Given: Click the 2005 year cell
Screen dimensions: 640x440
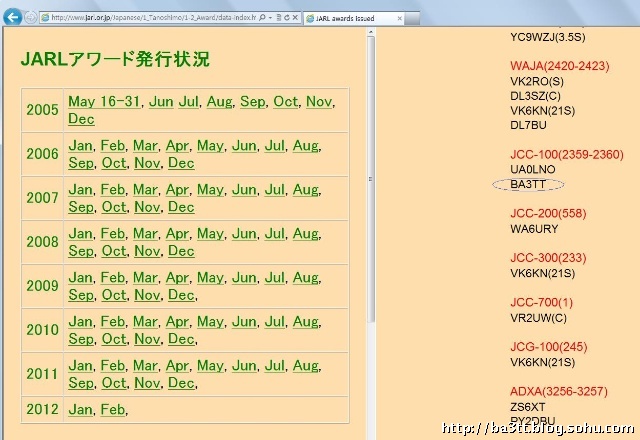Looking at the screenshot, I should (42, 110).
